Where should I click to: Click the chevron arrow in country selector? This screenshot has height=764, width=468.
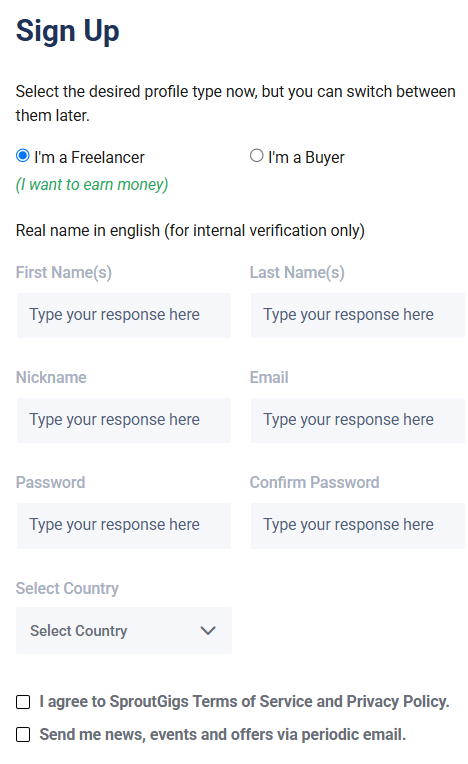click(208, 631)
